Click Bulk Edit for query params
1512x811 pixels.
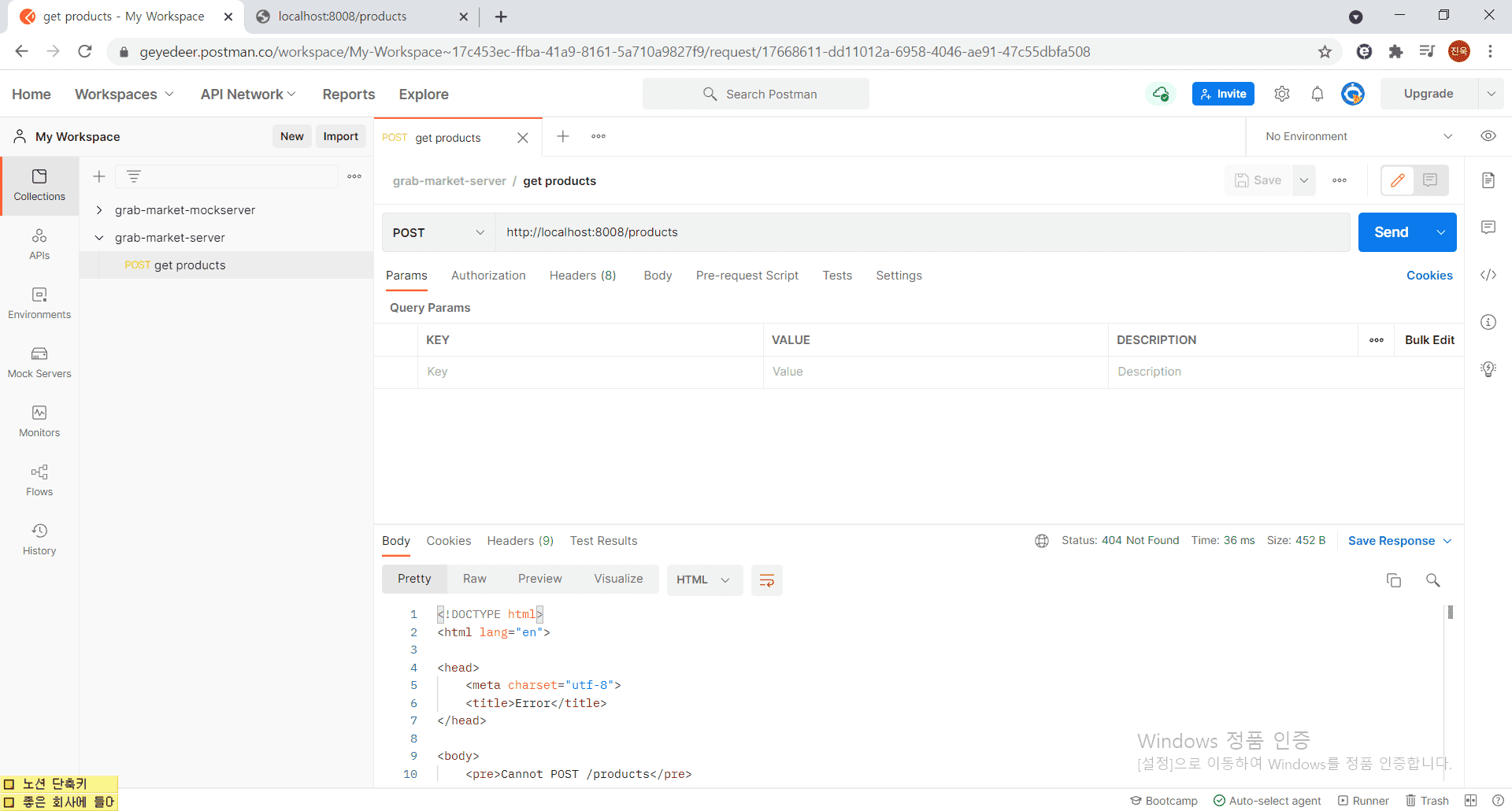(x=1429, y=340)
